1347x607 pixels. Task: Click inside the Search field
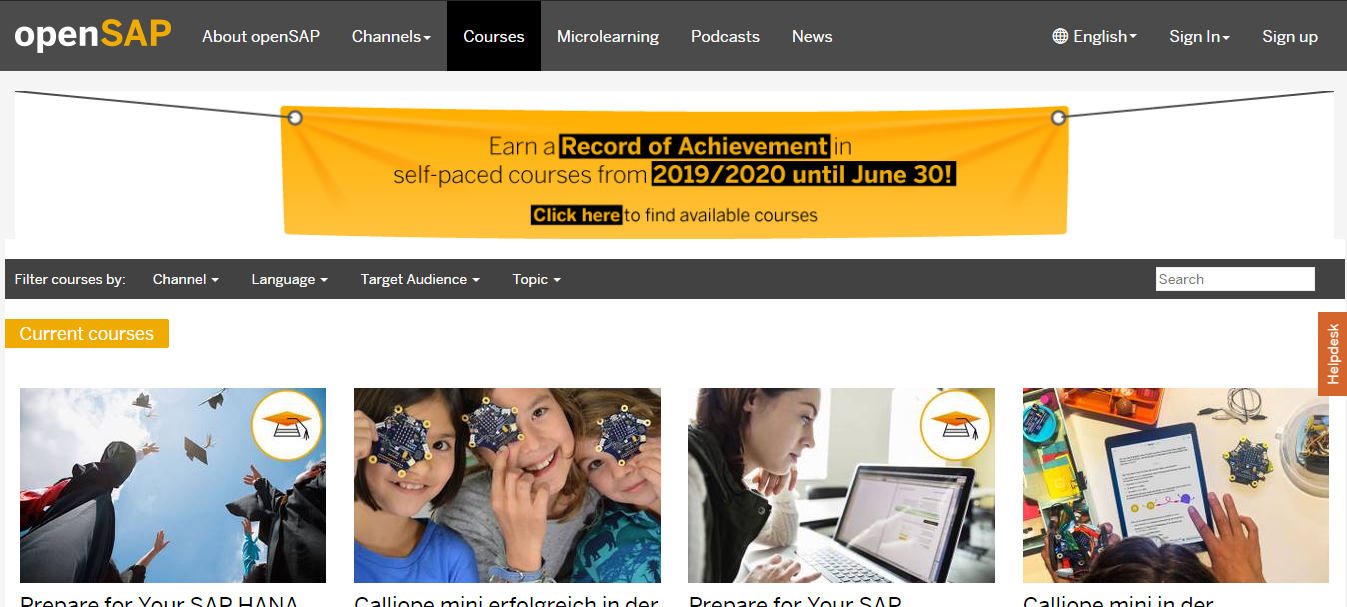[1235, 278]
